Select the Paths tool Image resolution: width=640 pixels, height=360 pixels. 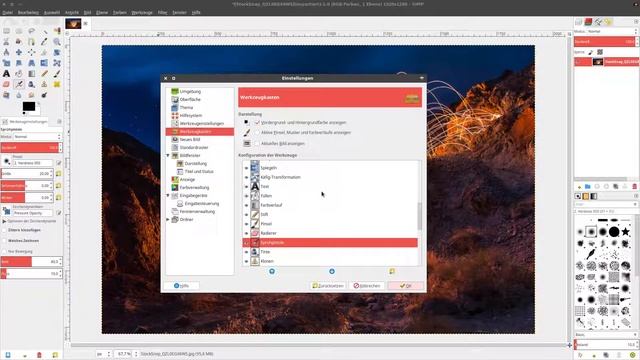click(x=31, y=42)
